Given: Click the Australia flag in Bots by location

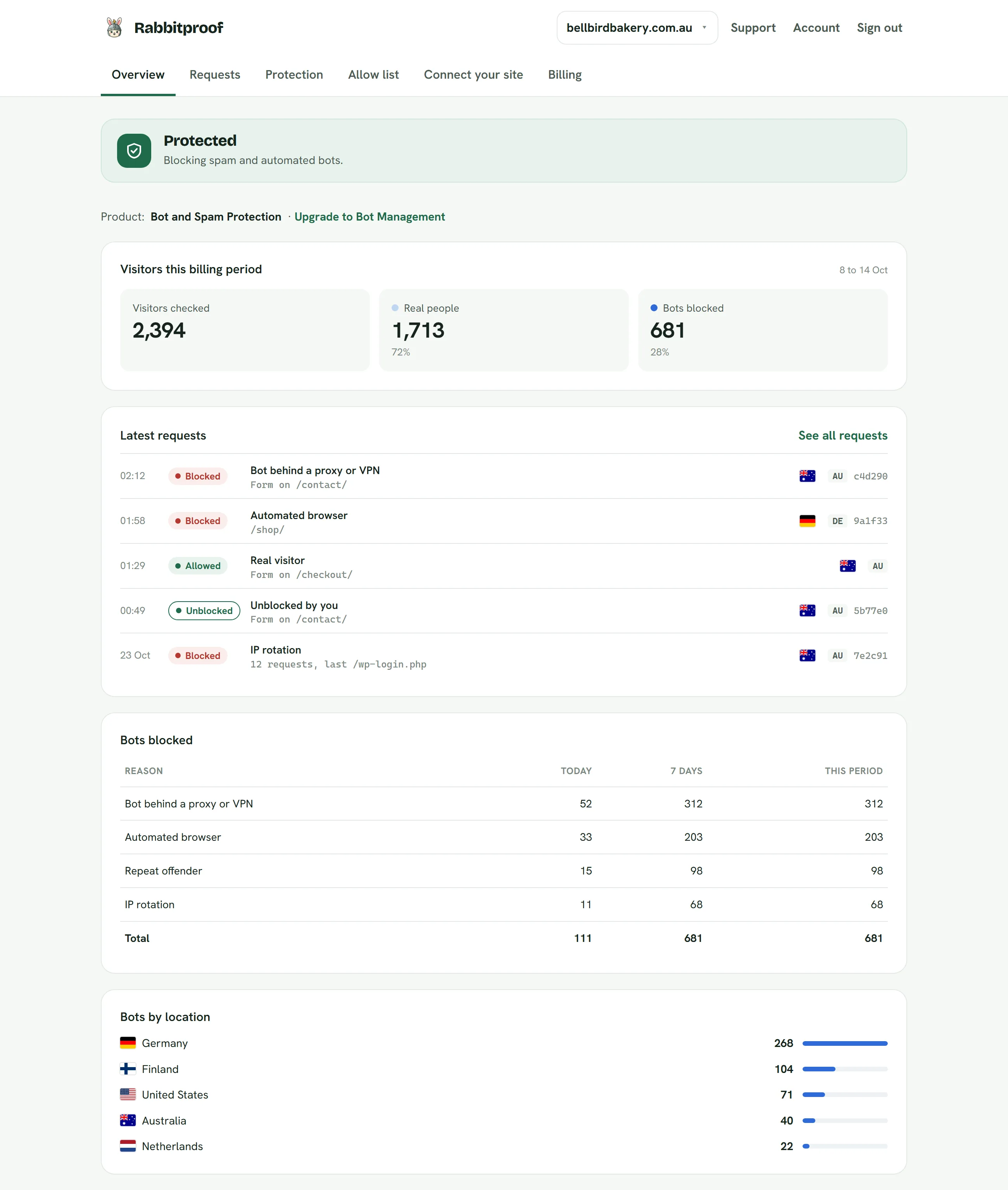Looking at the screenshot, I should (128, 1120).
